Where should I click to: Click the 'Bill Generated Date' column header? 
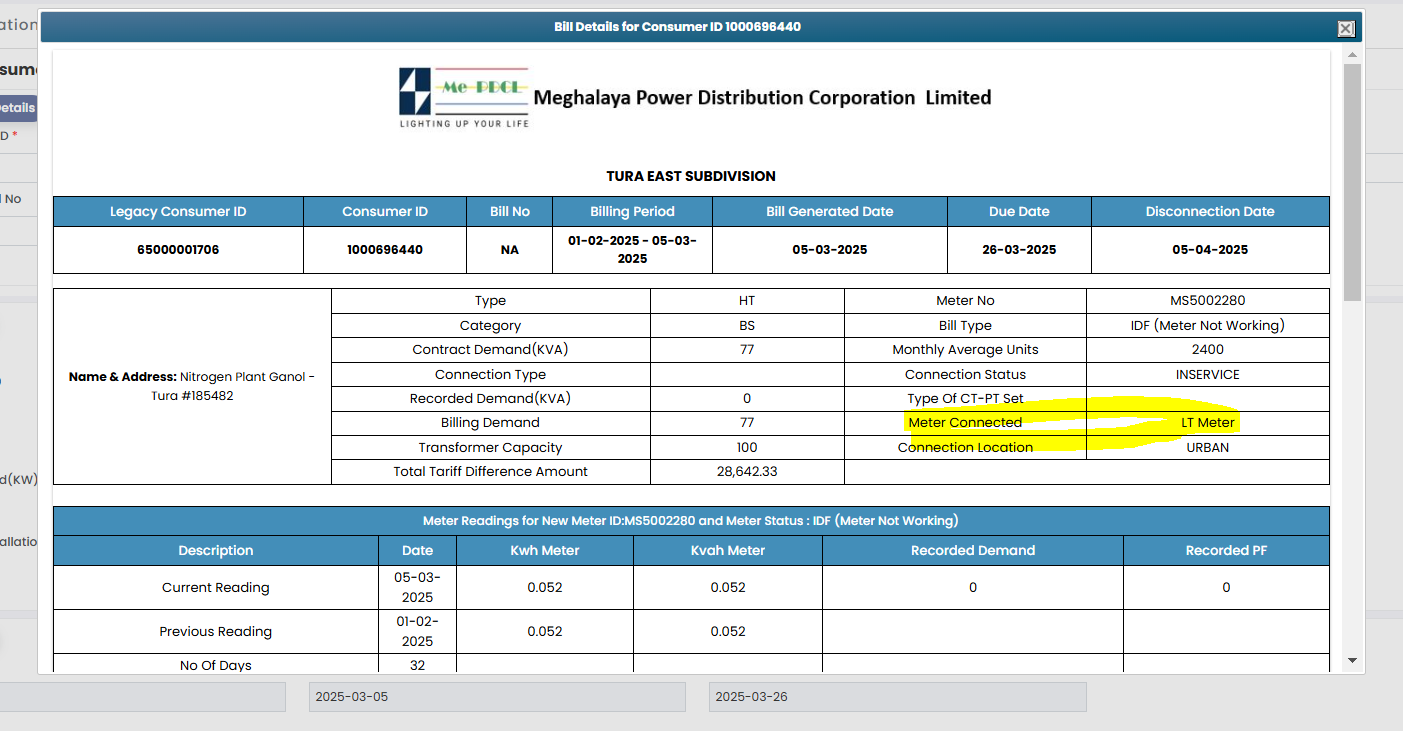pyautogui.click(x=830, y=212)
